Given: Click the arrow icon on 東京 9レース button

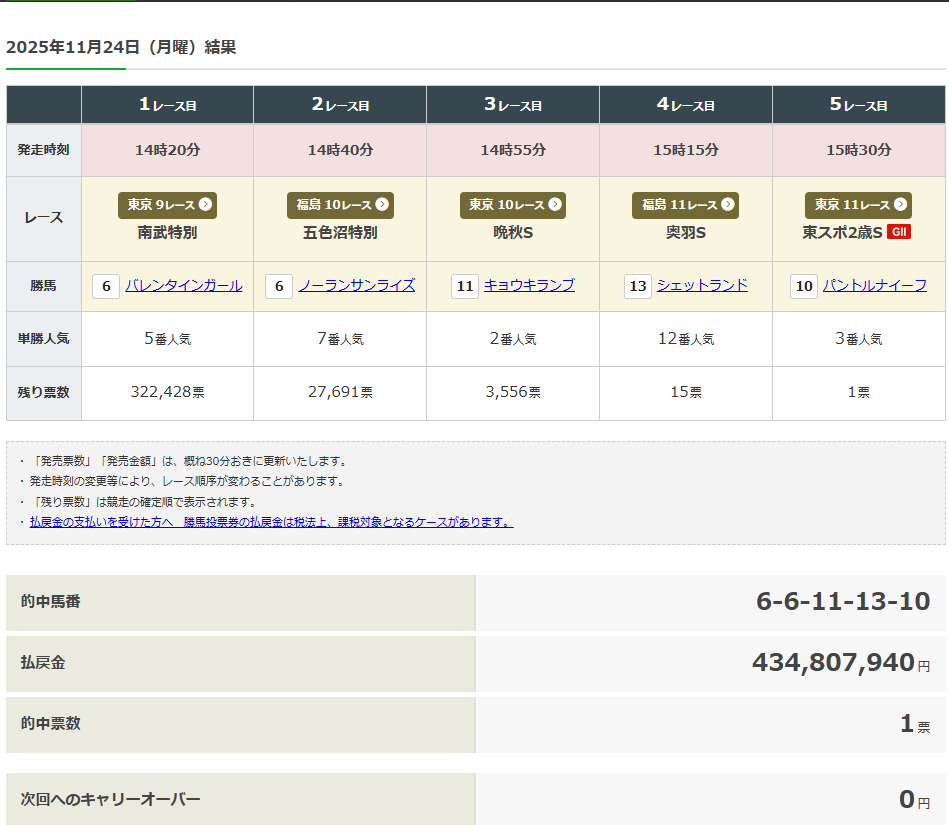Looking at the screenshot, I should click(205, 205).
